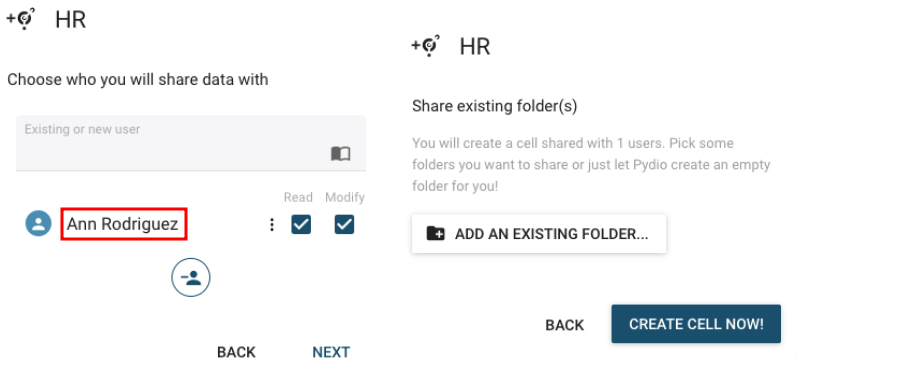
Task: Click the HR title above 'Share existing folder(s)'
Action: (x=475, y=47)
